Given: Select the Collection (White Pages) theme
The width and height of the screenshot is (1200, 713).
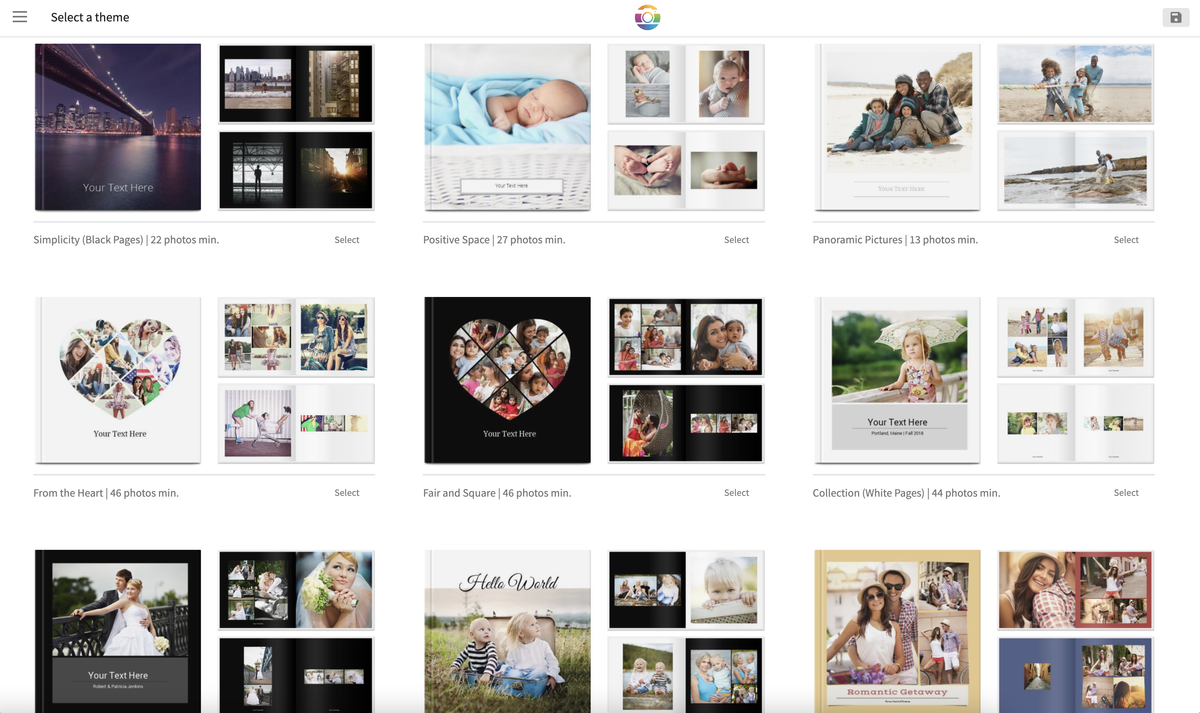Looking at the screenshot, I should tap(1126, 492).
